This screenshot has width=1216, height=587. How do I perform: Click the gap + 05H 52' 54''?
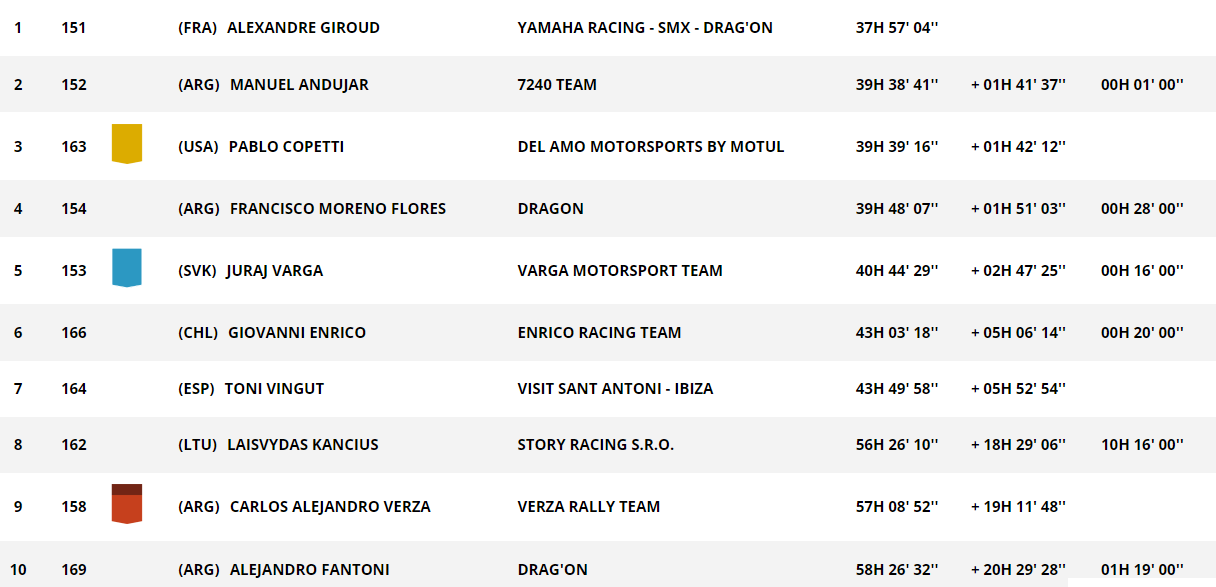[1018, 389]
